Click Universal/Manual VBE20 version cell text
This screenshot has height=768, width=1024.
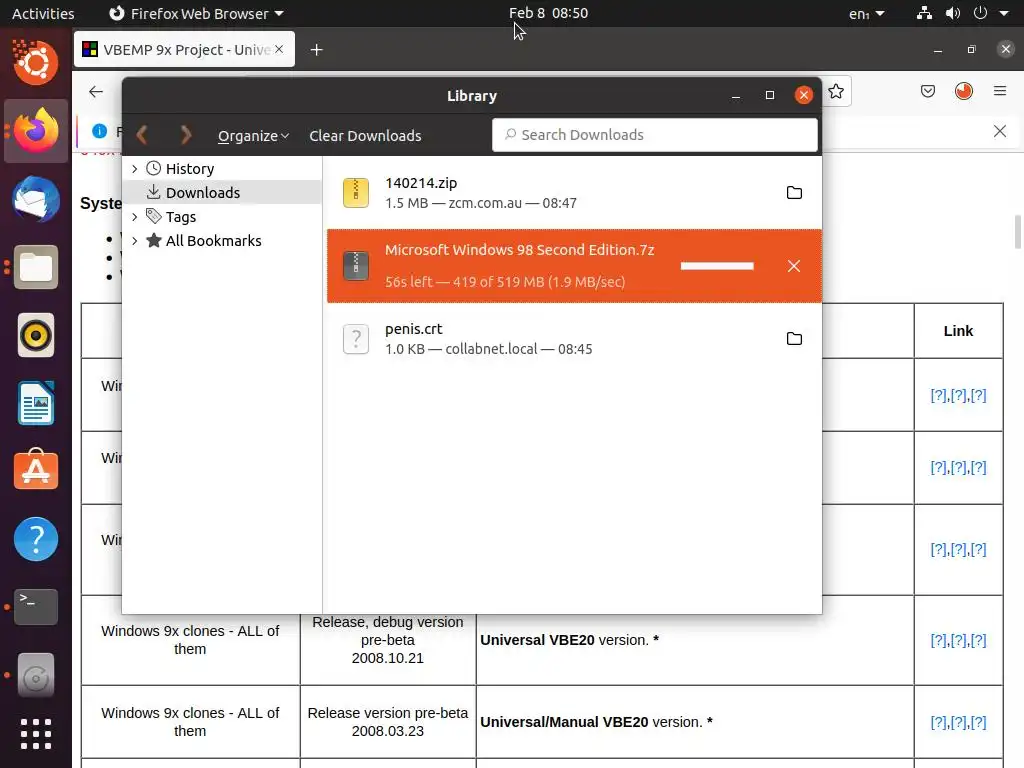(596, 722)
